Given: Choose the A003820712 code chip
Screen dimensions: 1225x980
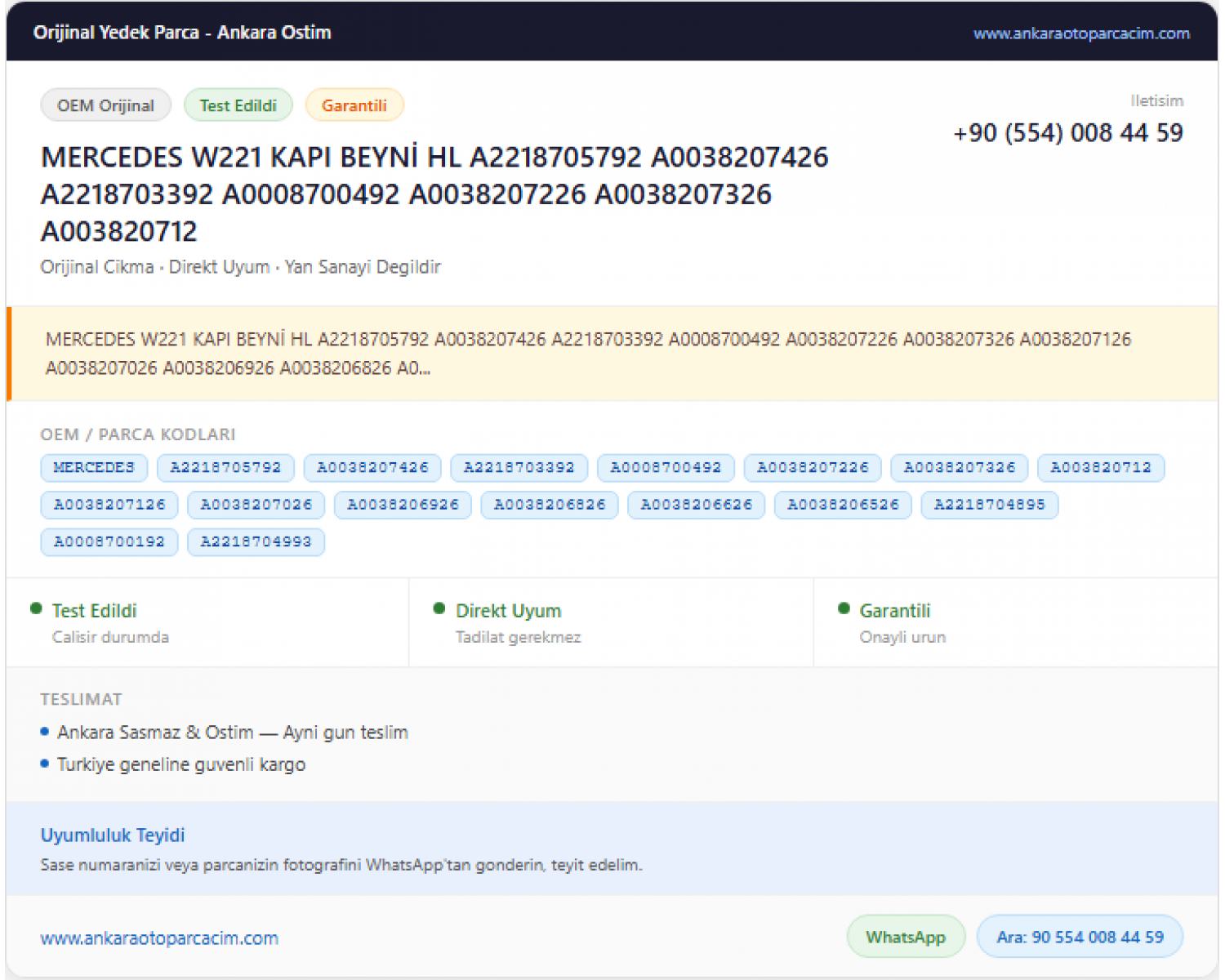Looking at the screenshot, I should tap(1101, 468).
